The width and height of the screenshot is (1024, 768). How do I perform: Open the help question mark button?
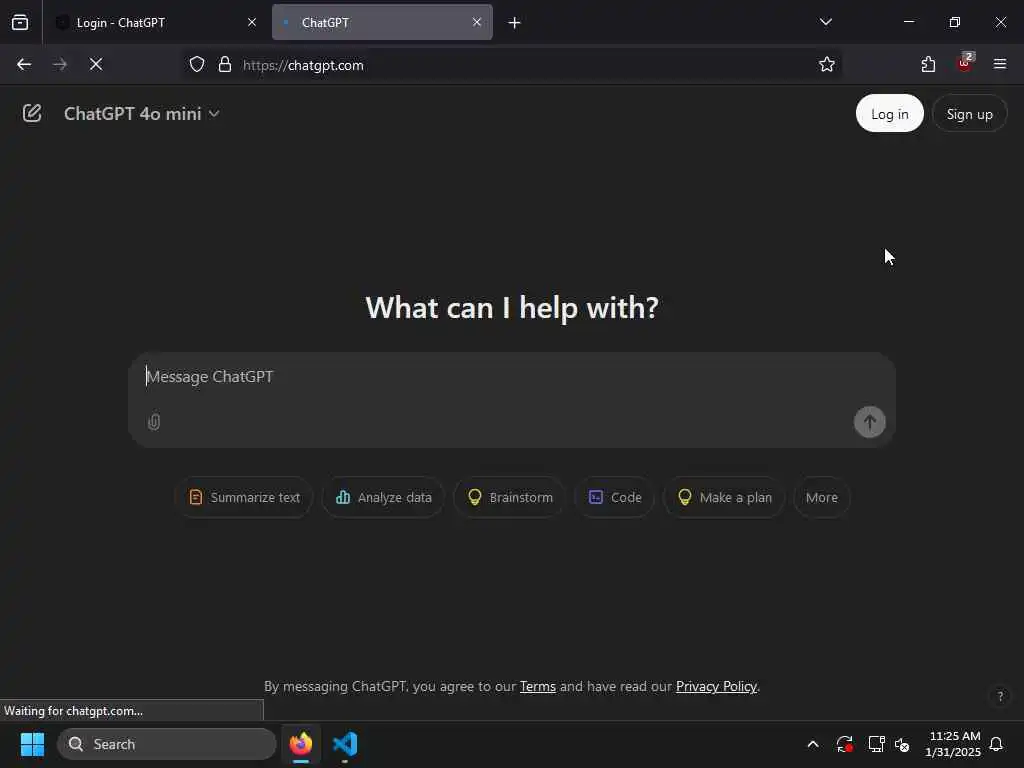1000,696
